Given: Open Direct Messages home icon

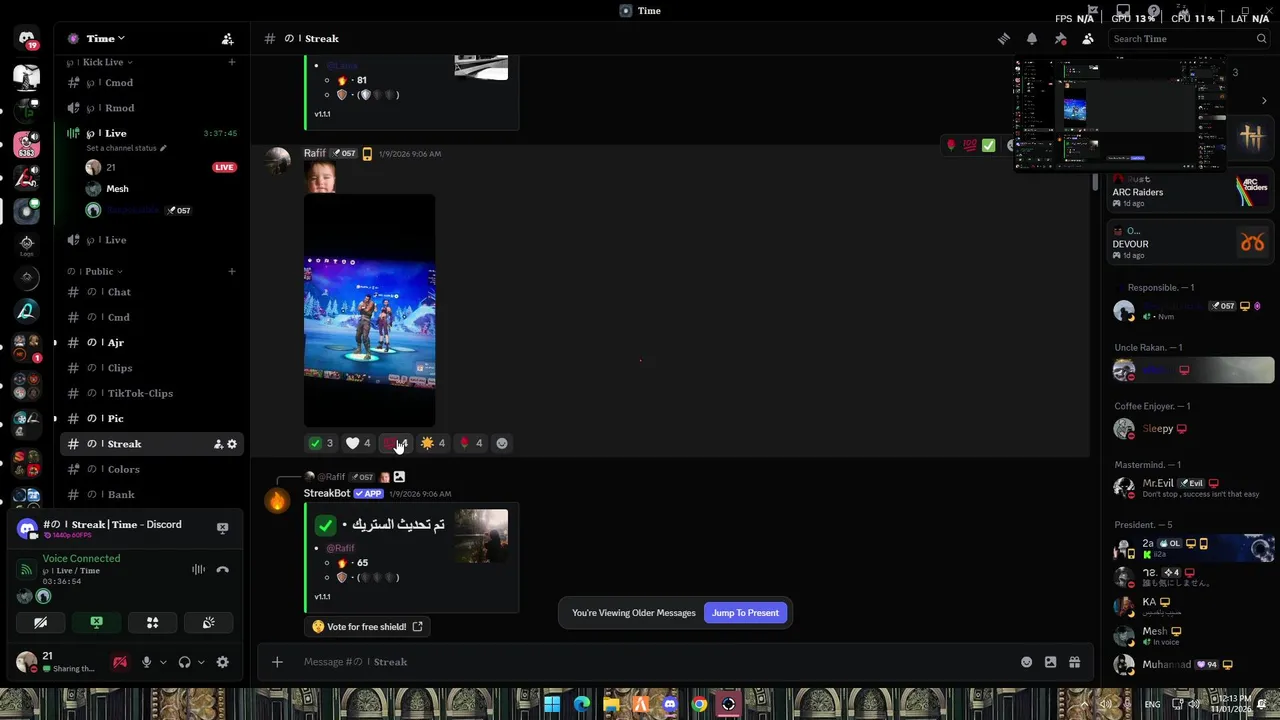Looking at the screenshot, I should (x=27, y=39).
